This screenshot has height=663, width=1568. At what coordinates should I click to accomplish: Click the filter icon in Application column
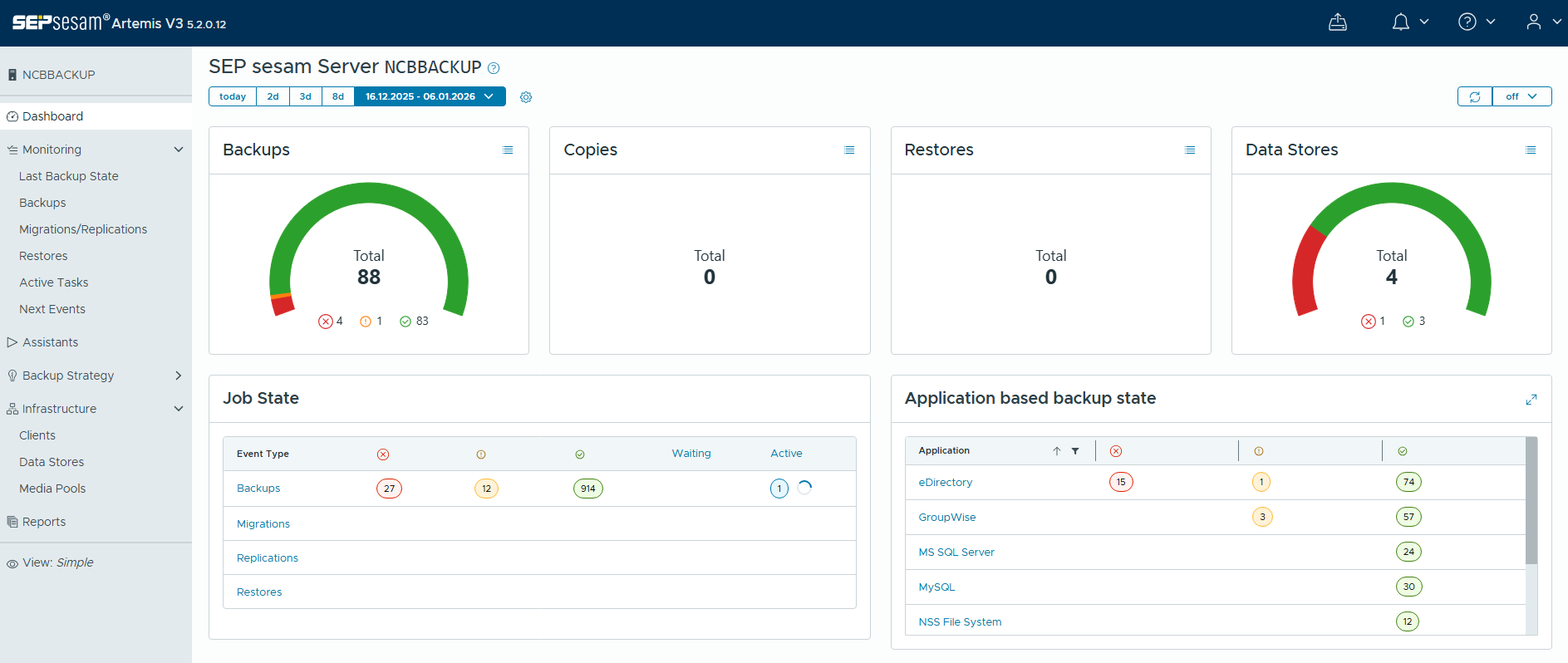pyautogui.click(x=1075, y=451)
